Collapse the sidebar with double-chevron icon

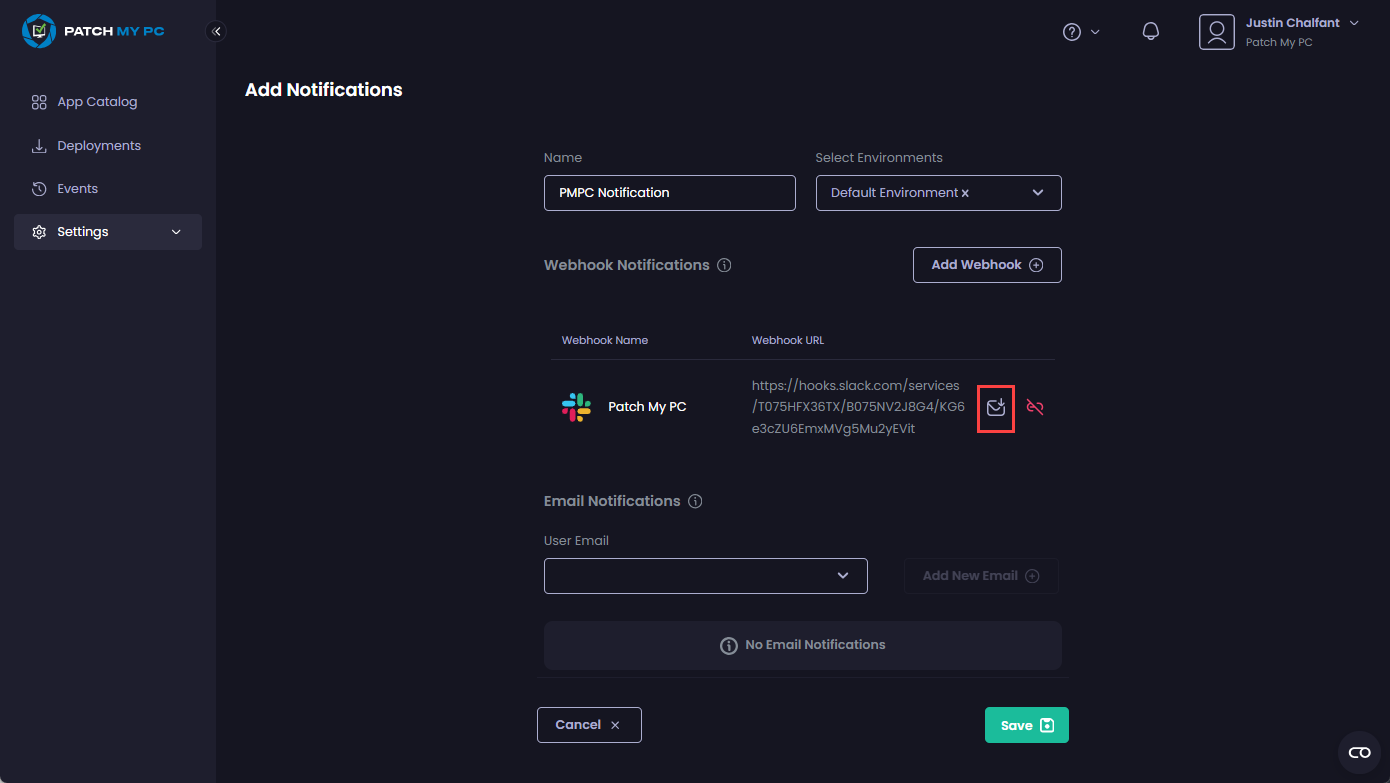click(x=216, y=31)
